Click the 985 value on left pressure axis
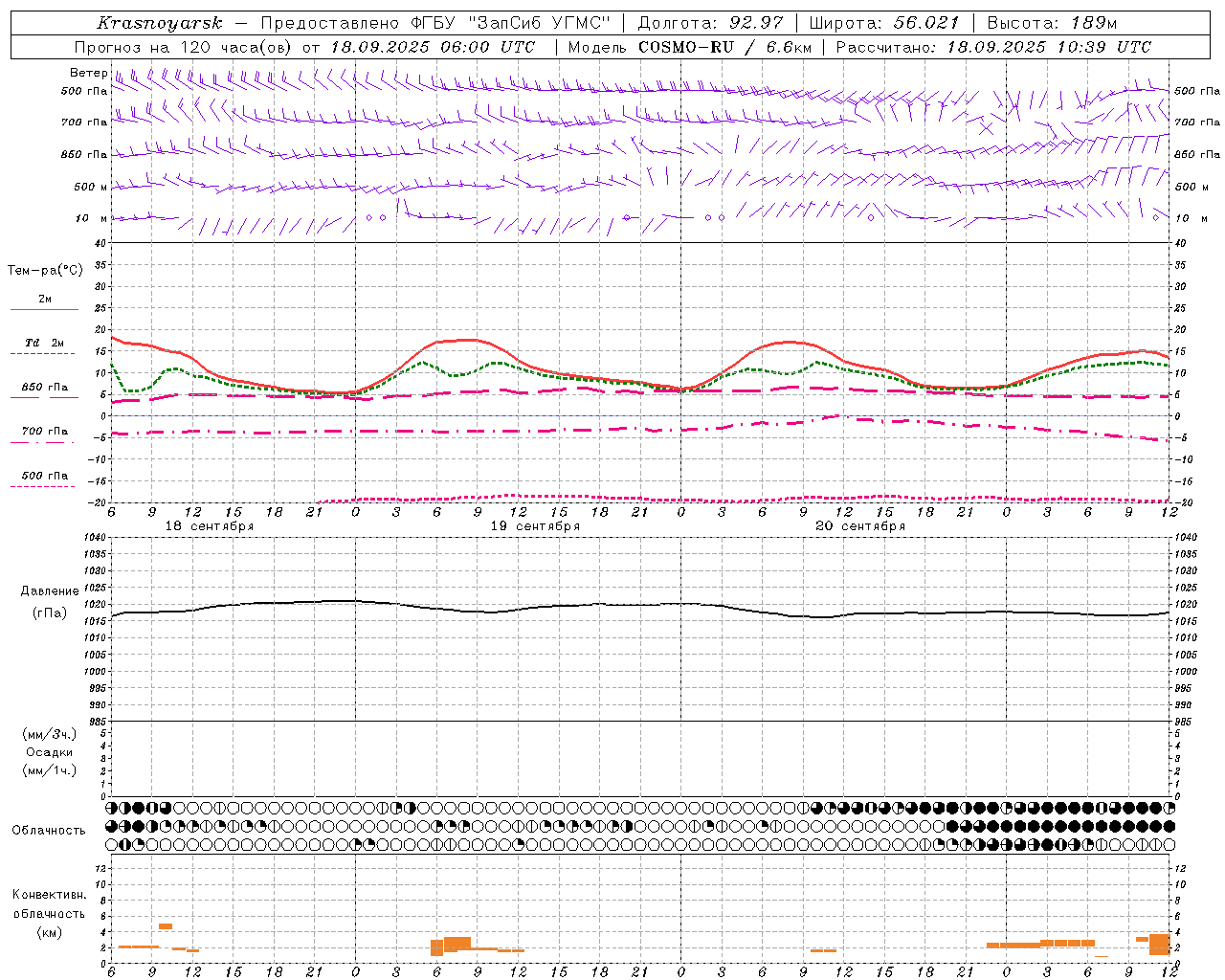The height and width of the screenshot is (980, 1225). click(x=97, y=722)
